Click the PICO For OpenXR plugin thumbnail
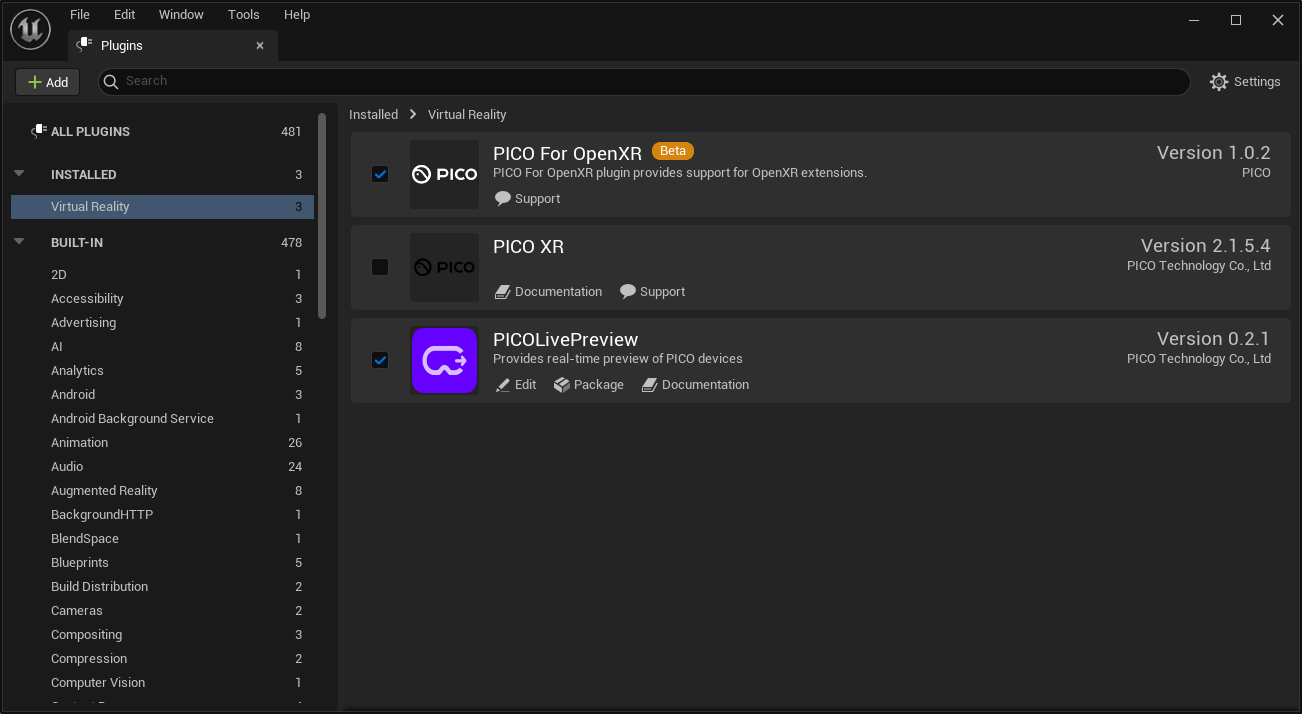The image size is (1302, 714). click(x=444, y=174)
